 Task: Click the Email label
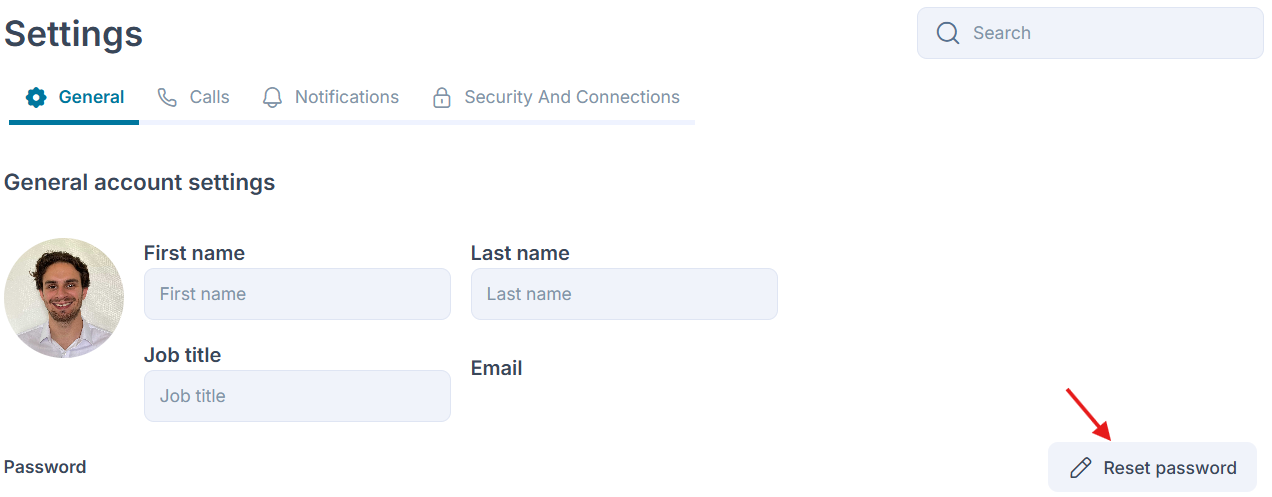coord(496,368)
